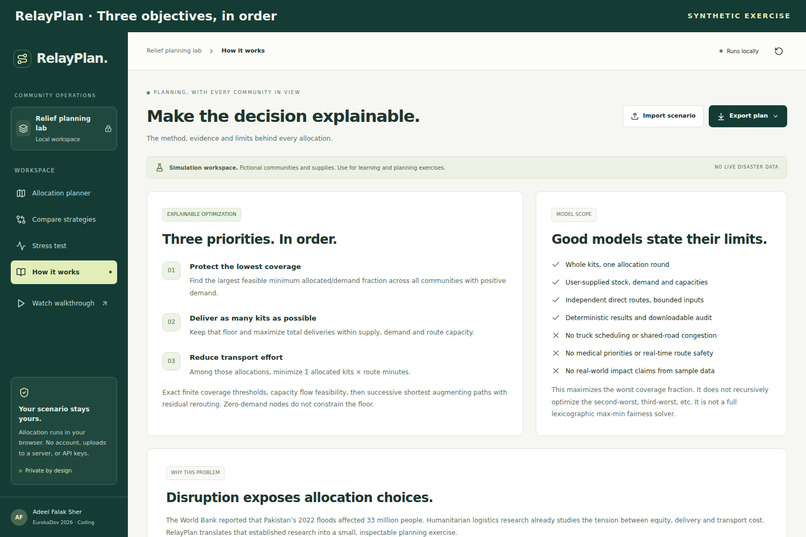Viewport: 806px width, 537px height.
Task: Click the Allocation planner map icon
Action: click(x=21, y=193)
